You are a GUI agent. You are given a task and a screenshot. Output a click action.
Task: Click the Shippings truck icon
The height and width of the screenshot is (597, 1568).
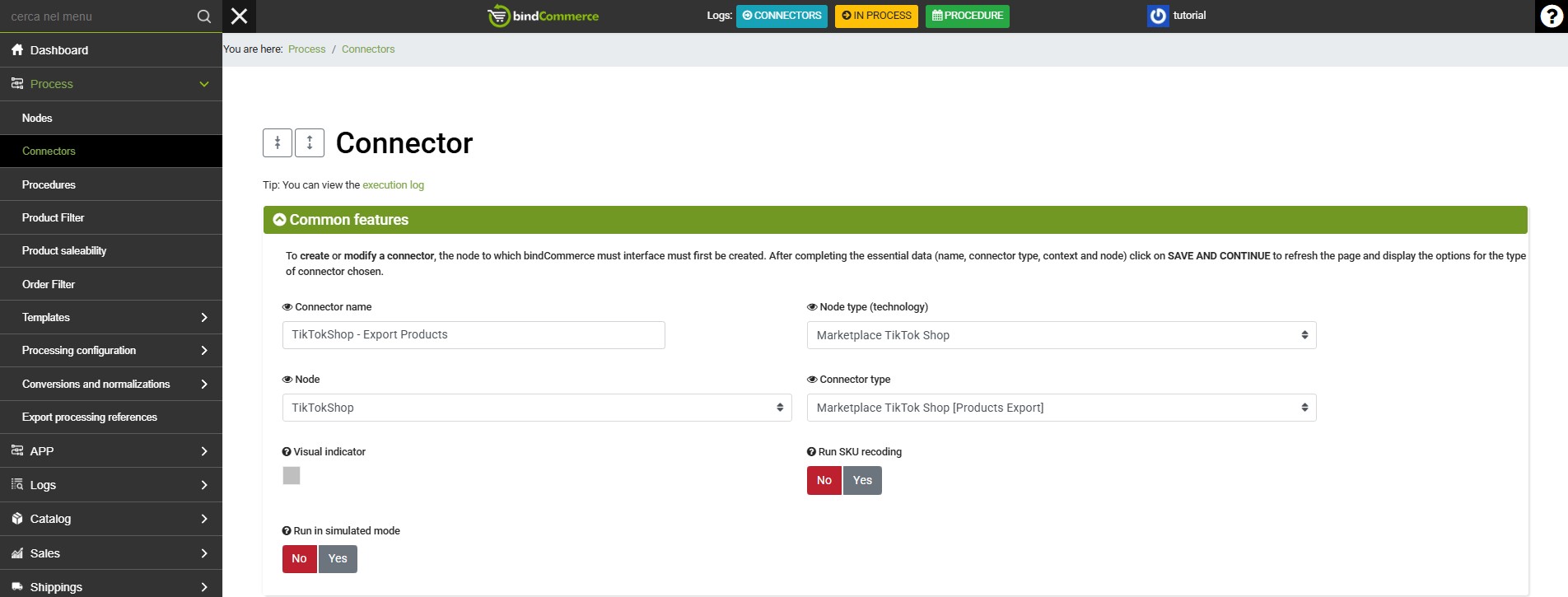point(17,587)
